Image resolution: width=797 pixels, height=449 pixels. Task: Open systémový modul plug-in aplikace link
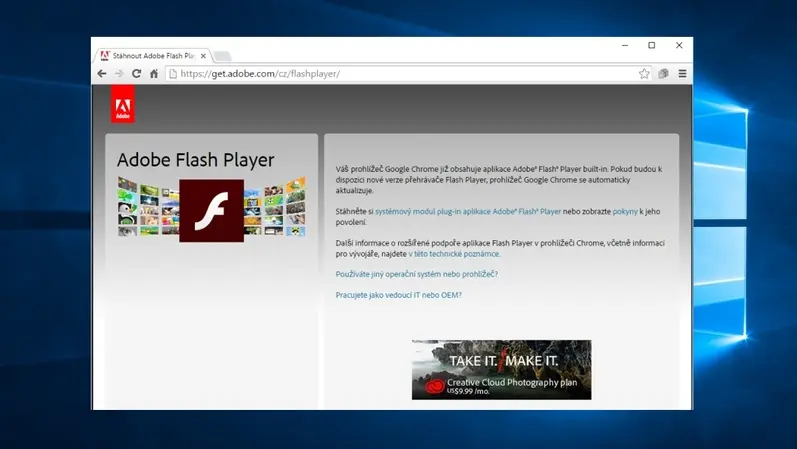(468, 212)
